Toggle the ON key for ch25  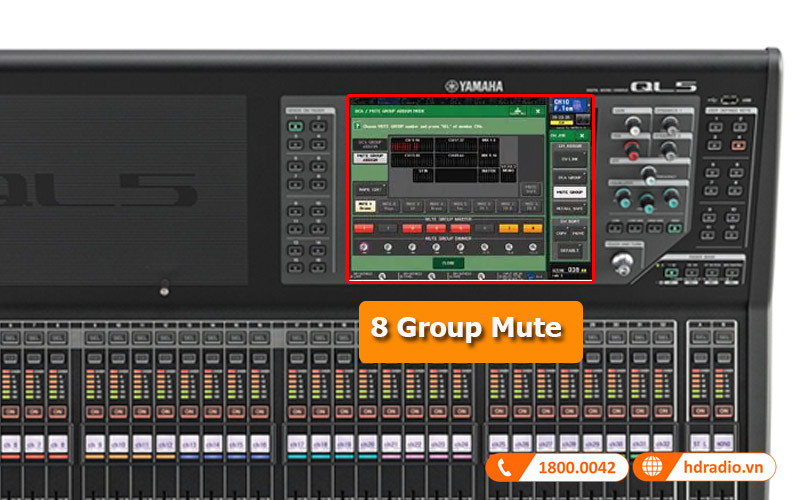[x=499, y=411]
